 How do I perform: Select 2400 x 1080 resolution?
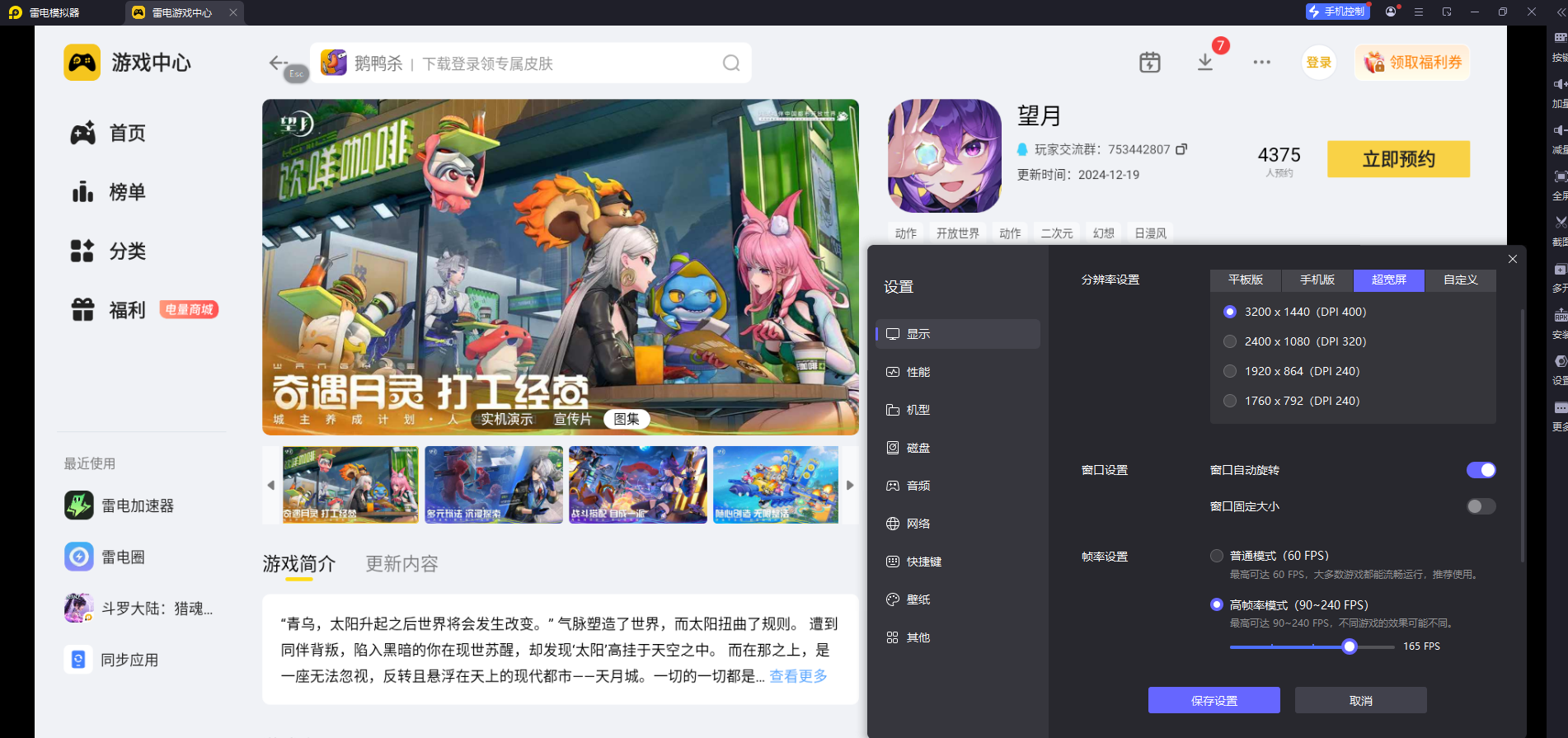tap(1230, 341)
